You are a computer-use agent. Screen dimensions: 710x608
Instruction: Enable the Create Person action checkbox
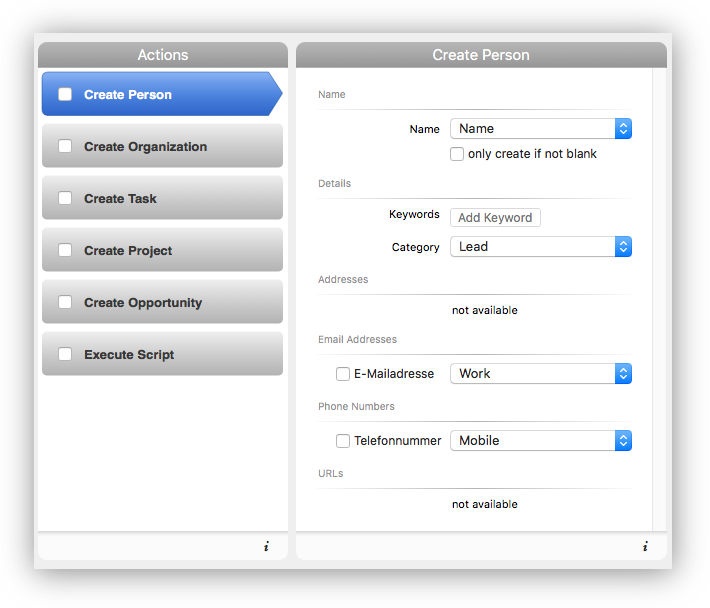(x=65, y=94)
